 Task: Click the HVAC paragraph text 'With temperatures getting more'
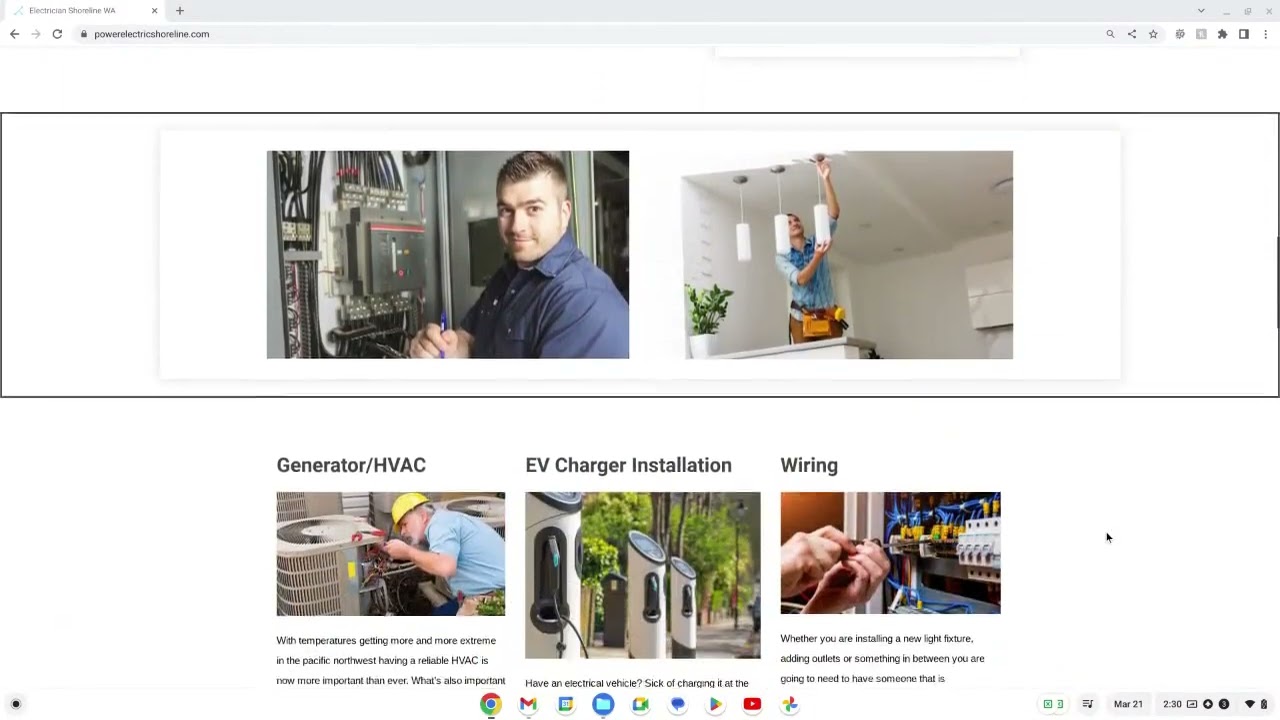point(386,641)
